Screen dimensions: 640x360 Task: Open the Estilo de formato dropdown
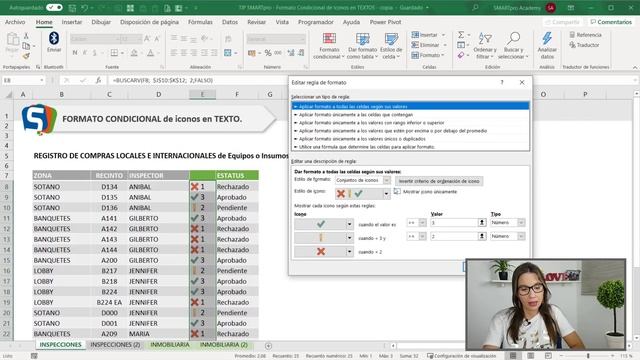pos(387,180)
